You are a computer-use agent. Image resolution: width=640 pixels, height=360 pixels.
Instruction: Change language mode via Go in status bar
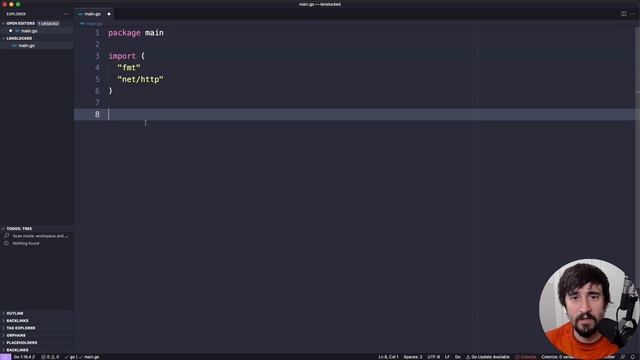click(x=458, y=357)
